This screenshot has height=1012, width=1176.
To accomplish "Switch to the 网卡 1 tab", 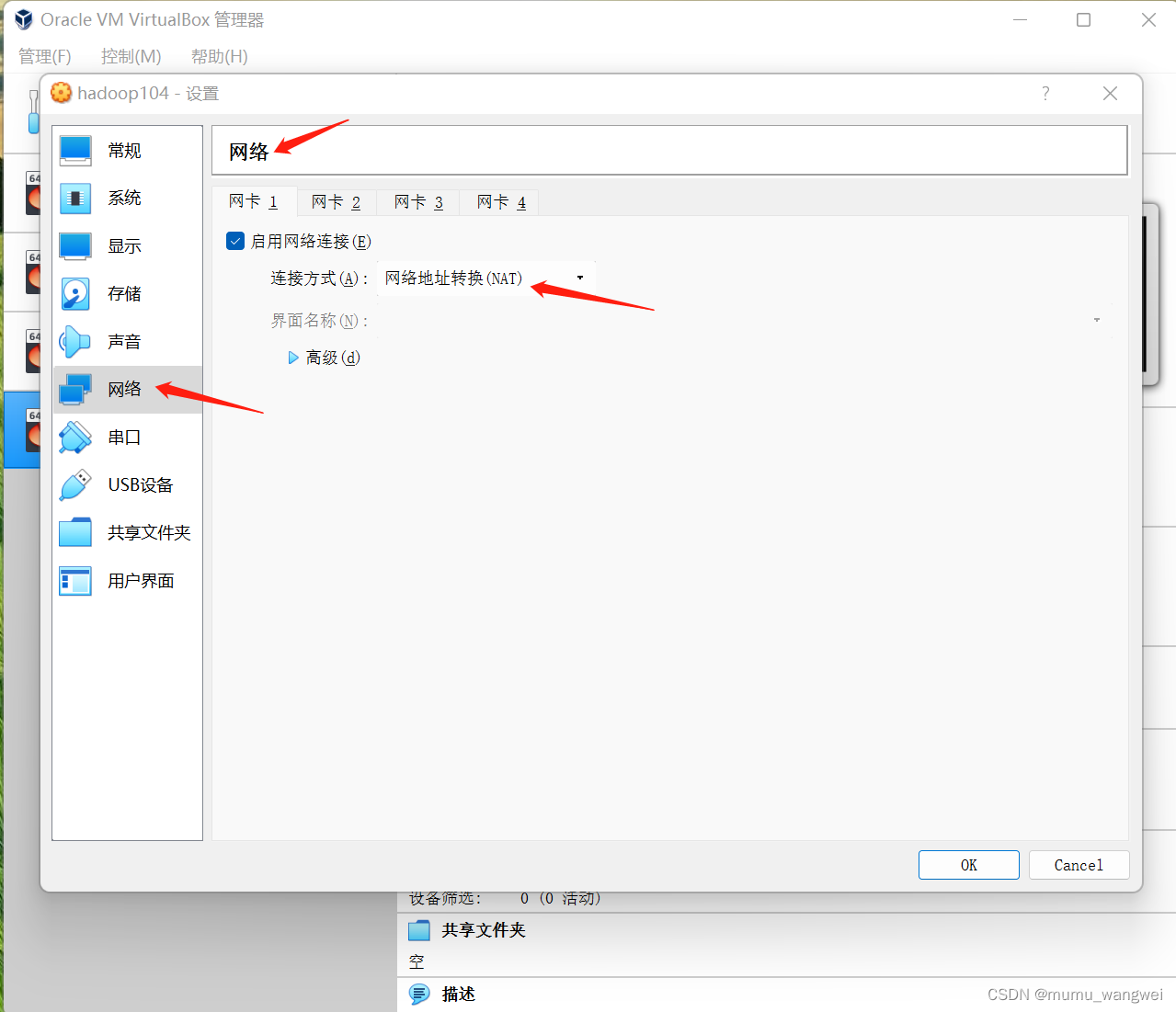I will click(x=254, y=201).
